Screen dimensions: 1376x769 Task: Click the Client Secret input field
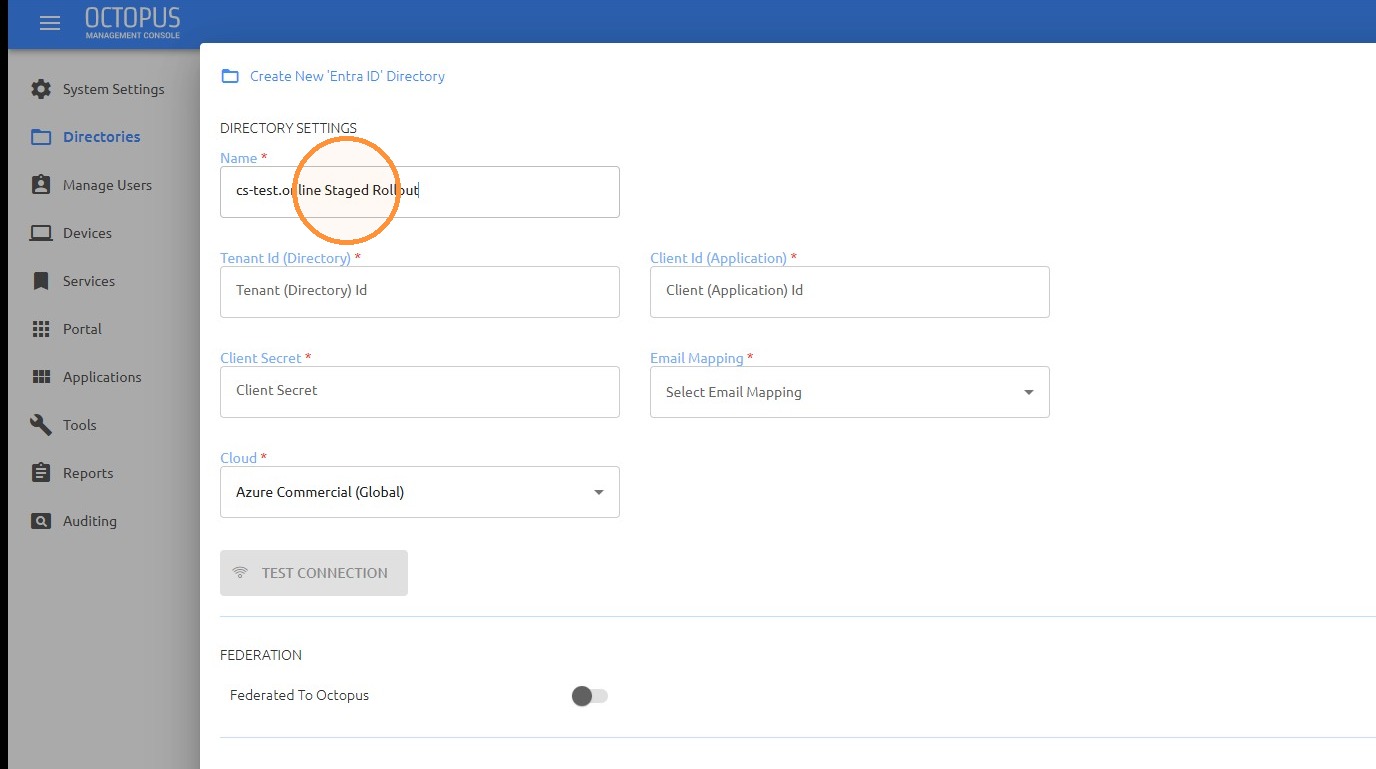[420, 392]
